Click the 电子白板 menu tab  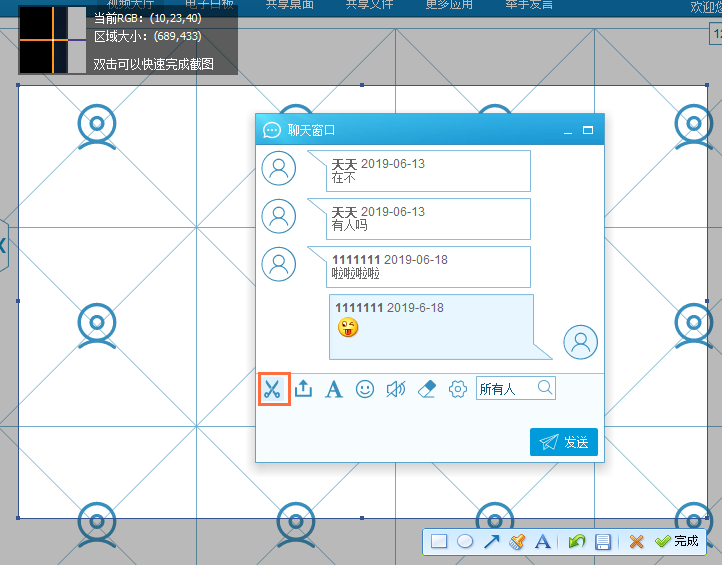tap(210, 5)
